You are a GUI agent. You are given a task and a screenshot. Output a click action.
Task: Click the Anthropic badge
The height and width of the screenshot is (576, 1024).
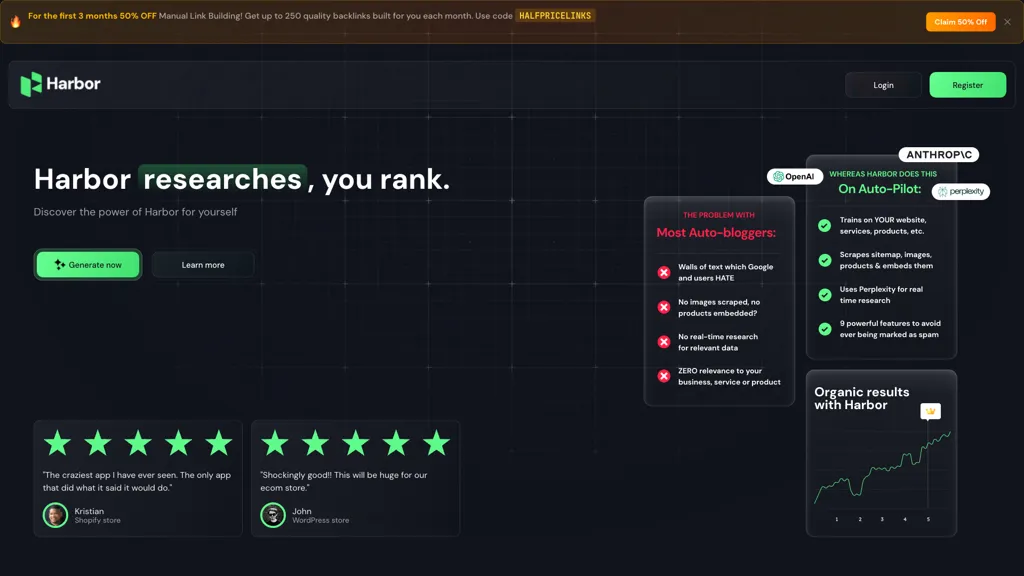click(x=938, y=155)
